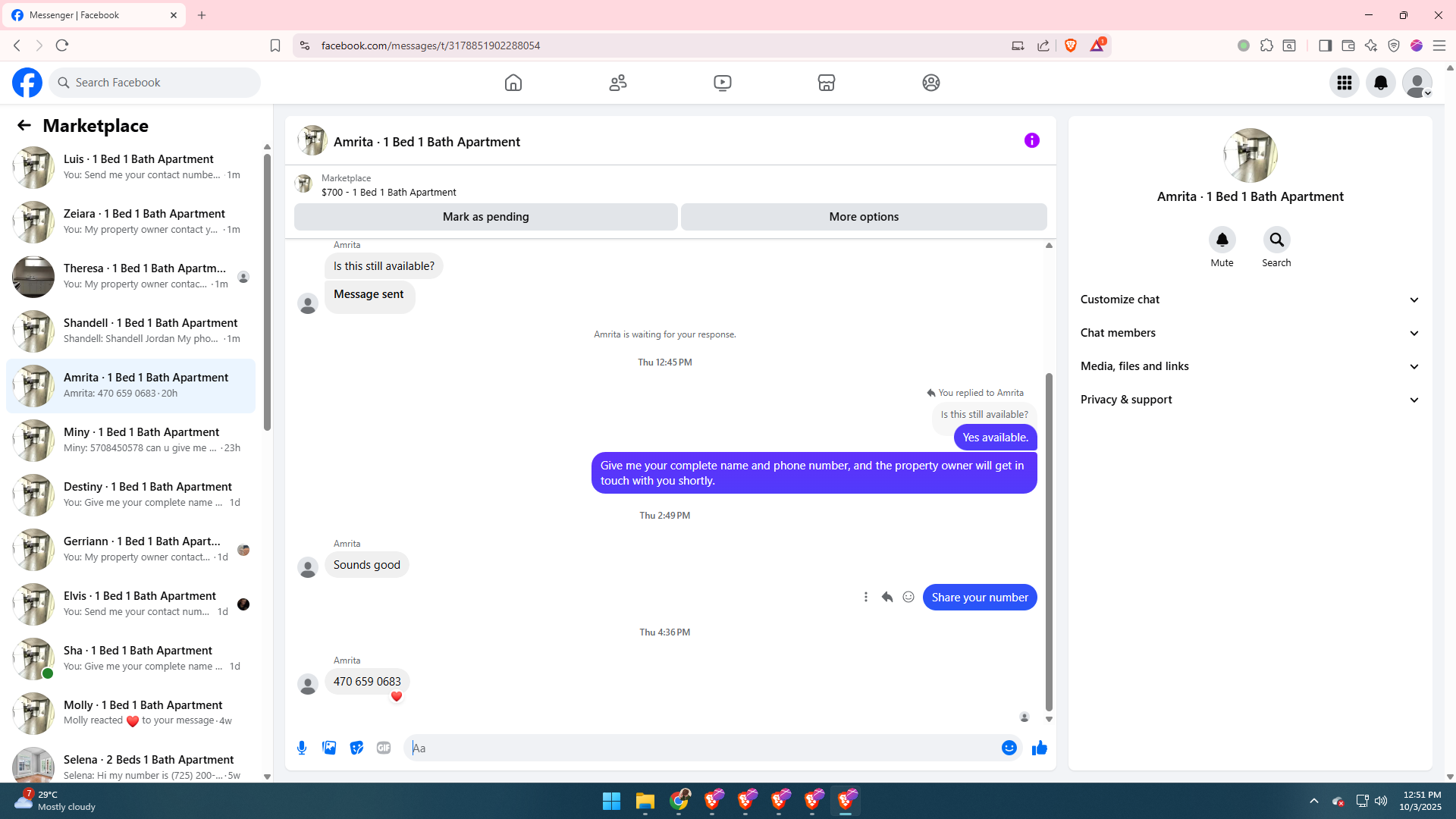This screenshot has height=819, width=1456.
Task: Open Windows Start menu
Action: [x=611, y=801]
